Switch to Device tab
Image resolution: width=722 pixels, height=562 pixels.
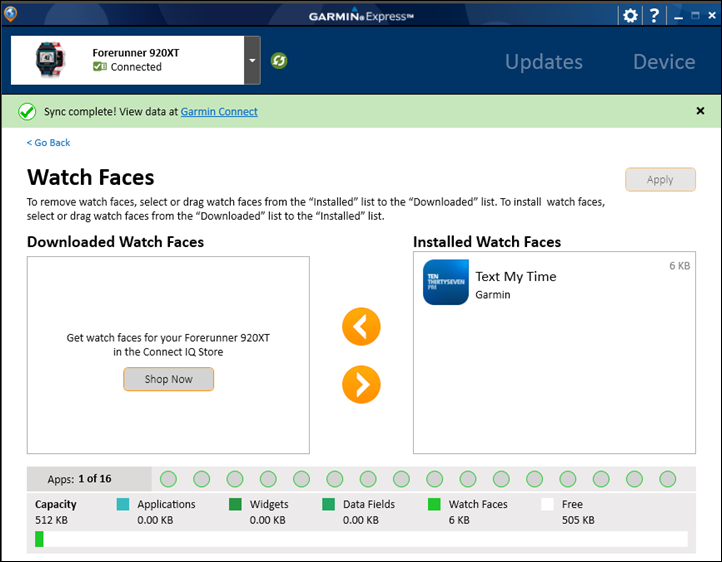[x=664, y=62]
